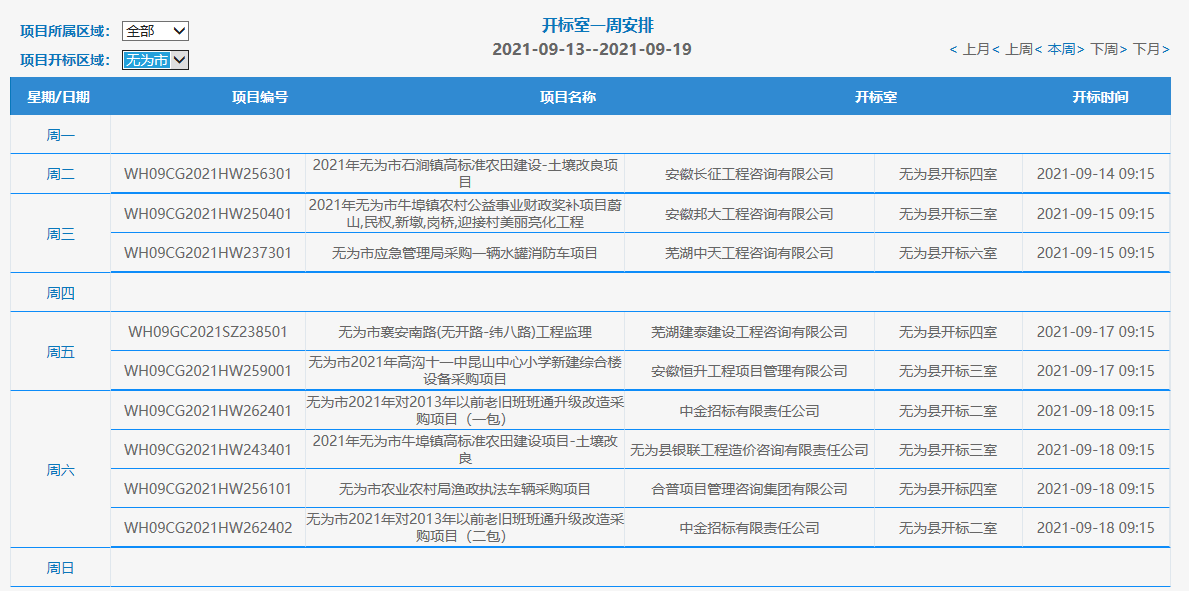Open the 项目所属区域 dropdown showing 全部
Image resolution: width=1189 pixels, height=591 pixels.
(155, 31)
